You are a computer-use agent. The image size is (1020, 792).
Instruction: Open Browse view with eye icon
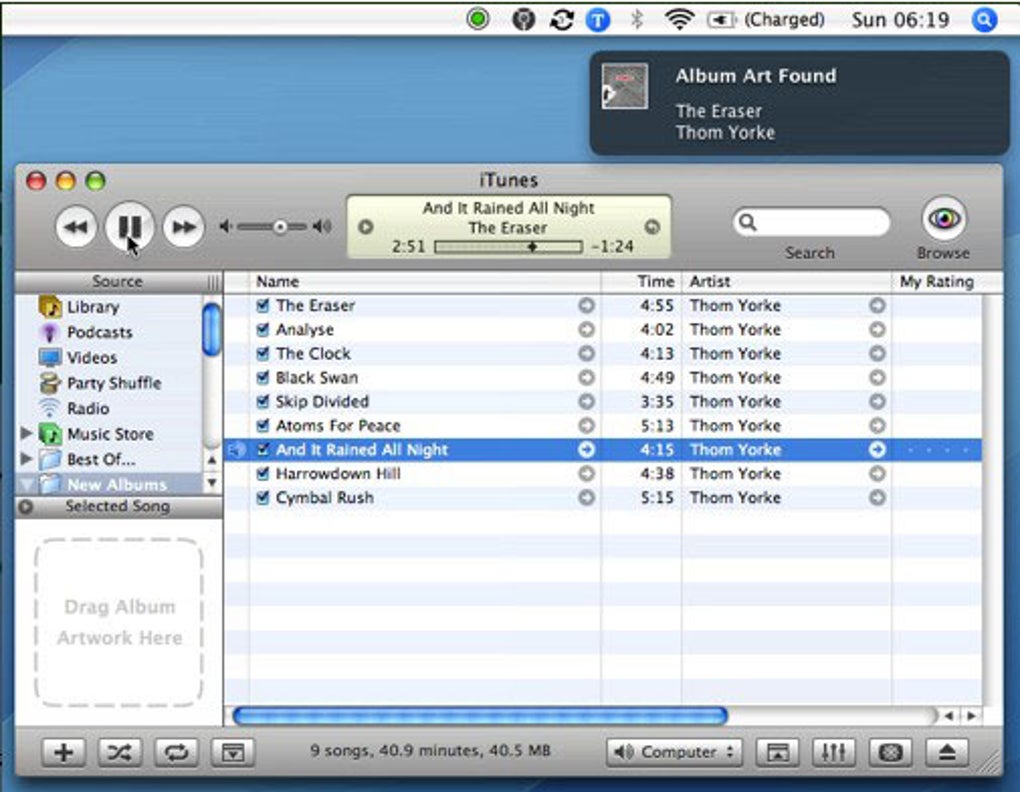pos(944,218)
